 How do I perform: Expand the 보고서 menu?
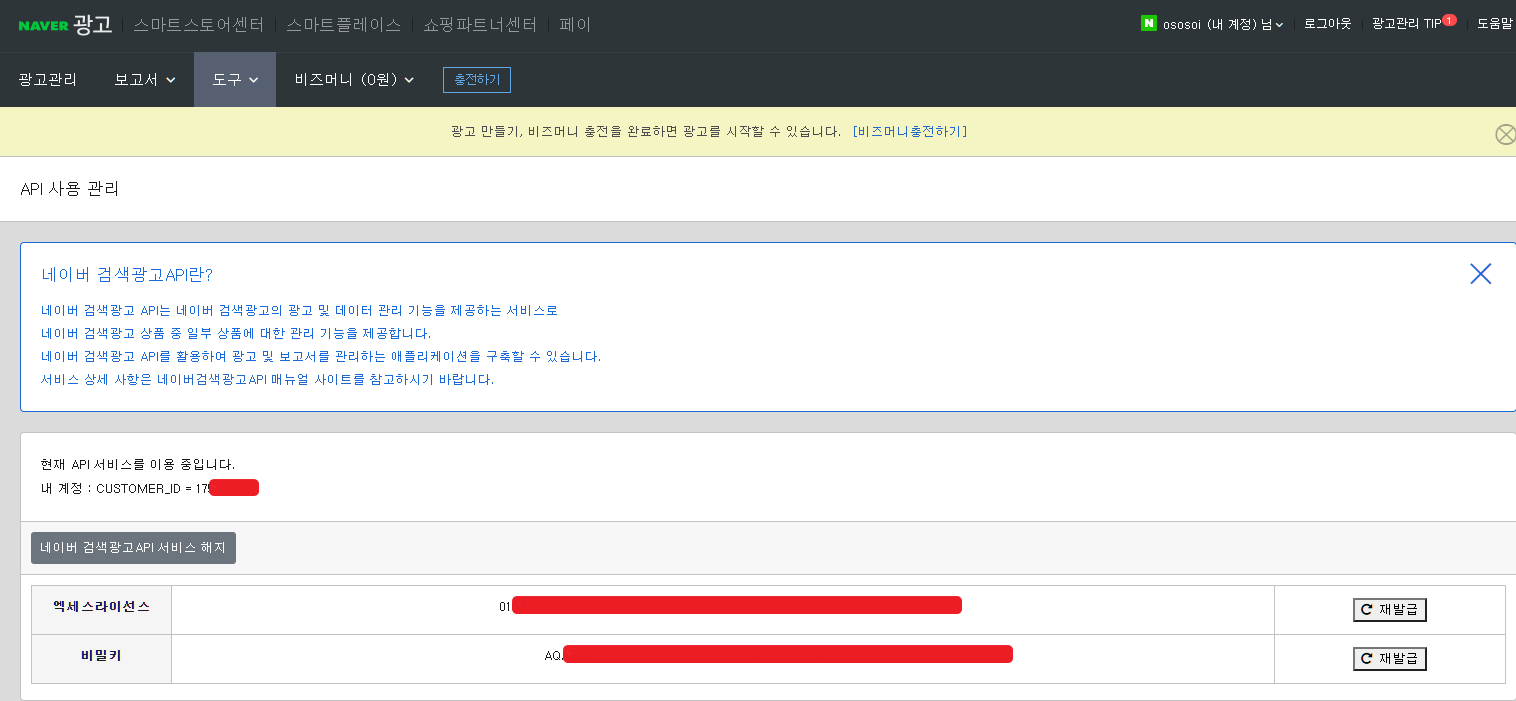point(145,79)
